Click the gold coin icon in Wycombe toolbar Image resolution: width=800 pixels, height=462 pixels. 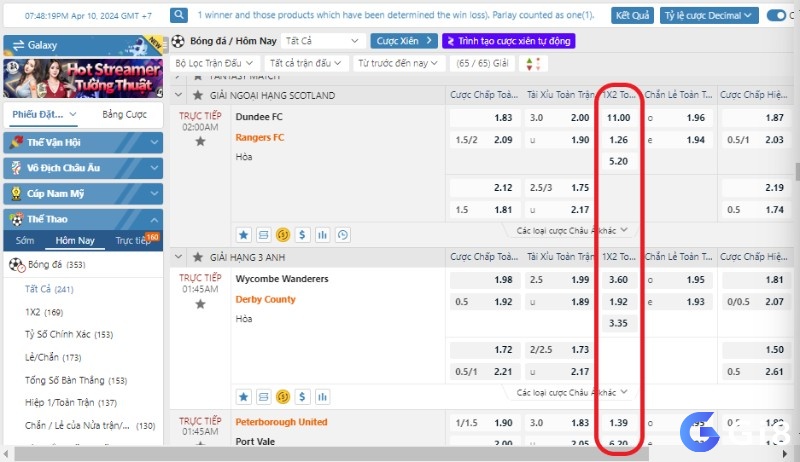tap(283, 397)
